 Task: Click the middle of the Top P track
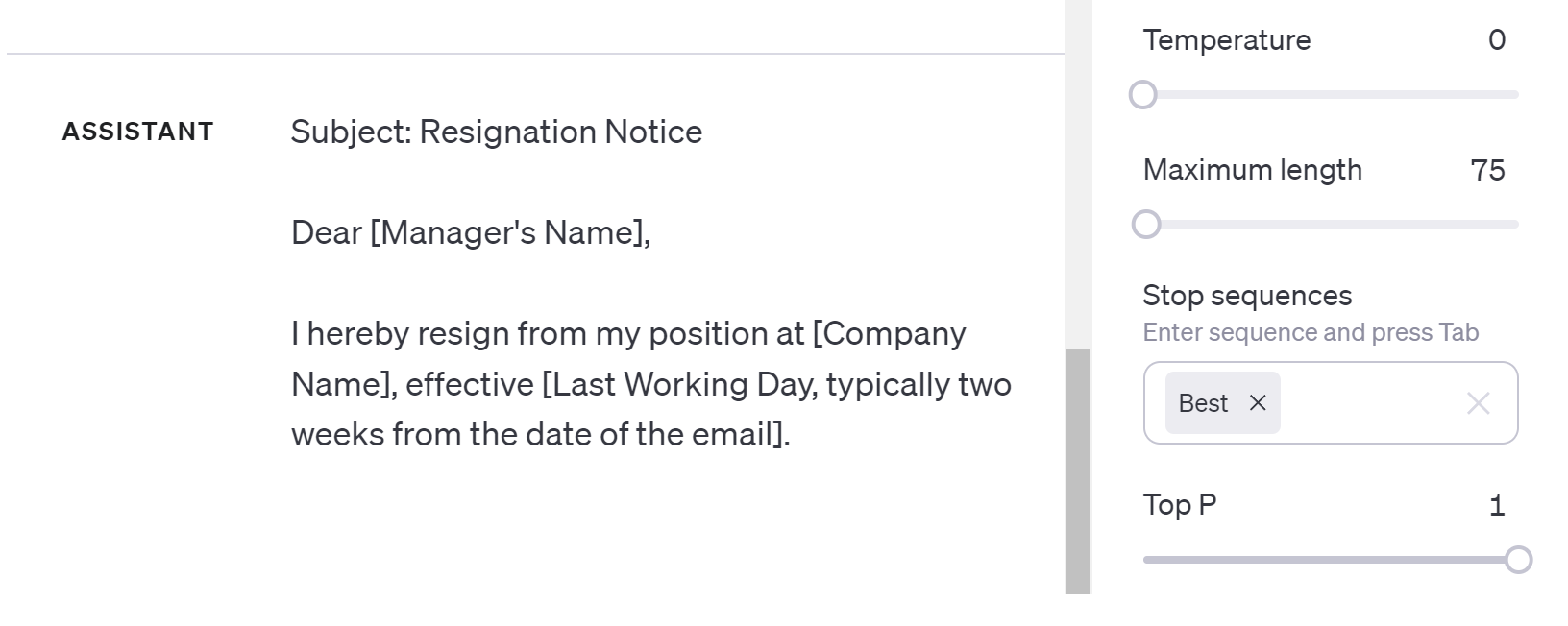[x=1331, y=560]
